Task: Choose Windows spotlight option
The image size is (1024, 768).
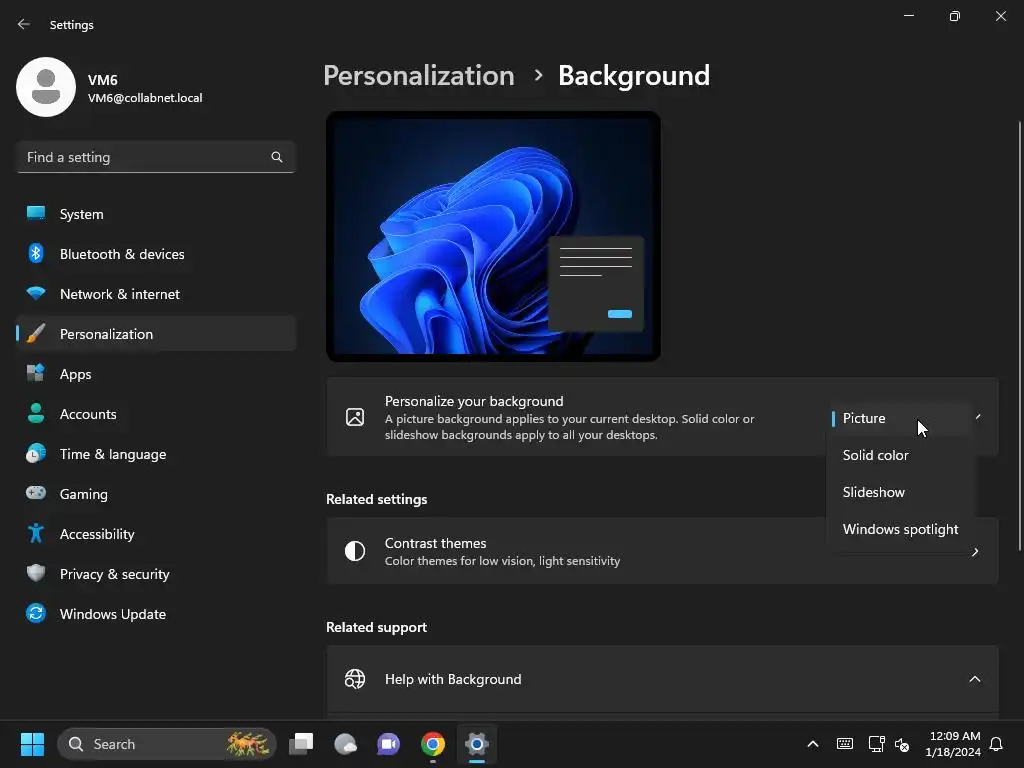Action: pos(900,529)
